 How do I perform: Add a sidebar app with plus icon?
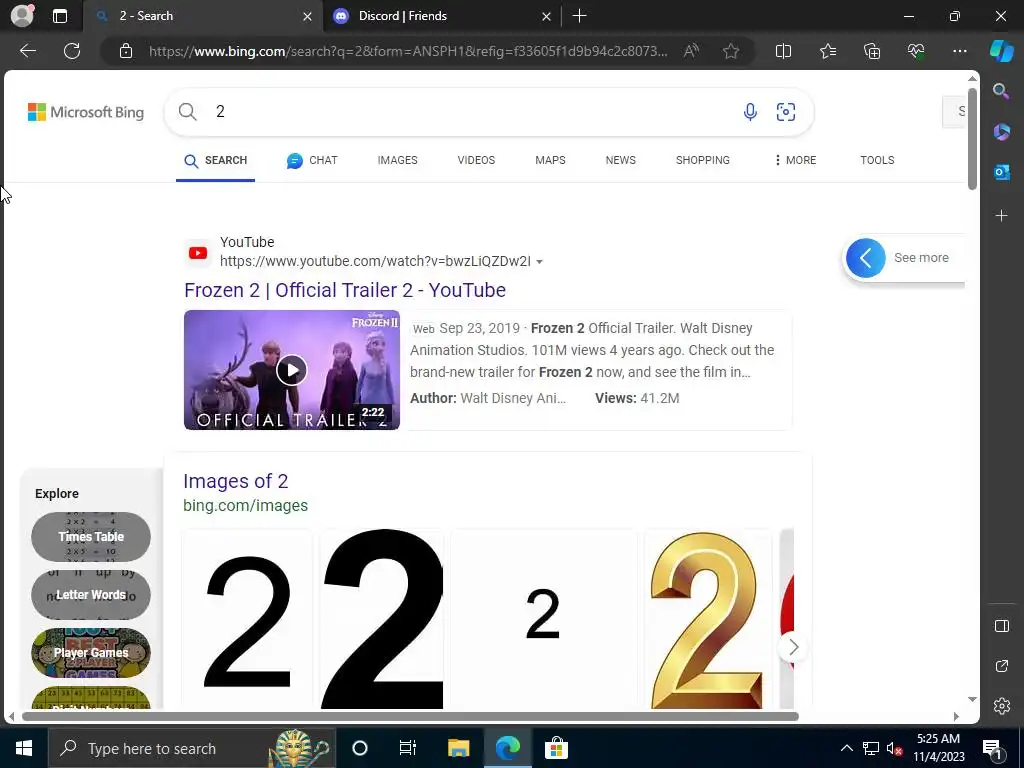1001,216
